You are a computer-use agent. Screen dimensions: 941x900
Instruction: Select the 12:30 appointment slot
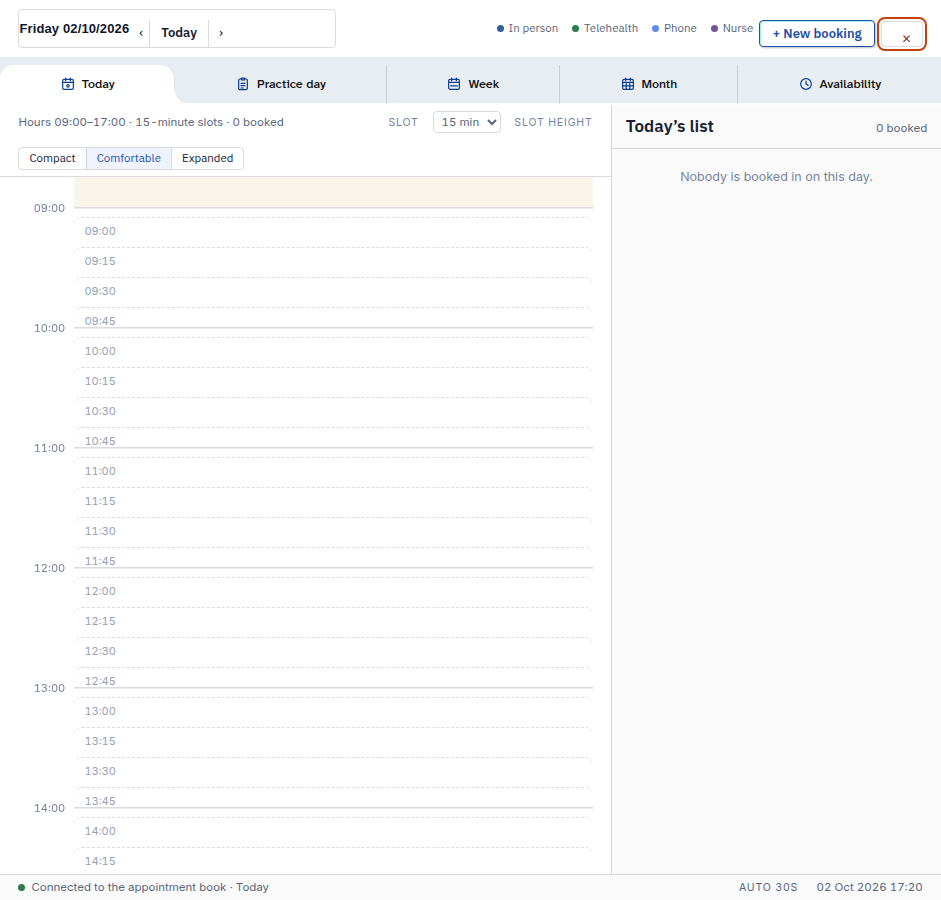click(334, 653)
